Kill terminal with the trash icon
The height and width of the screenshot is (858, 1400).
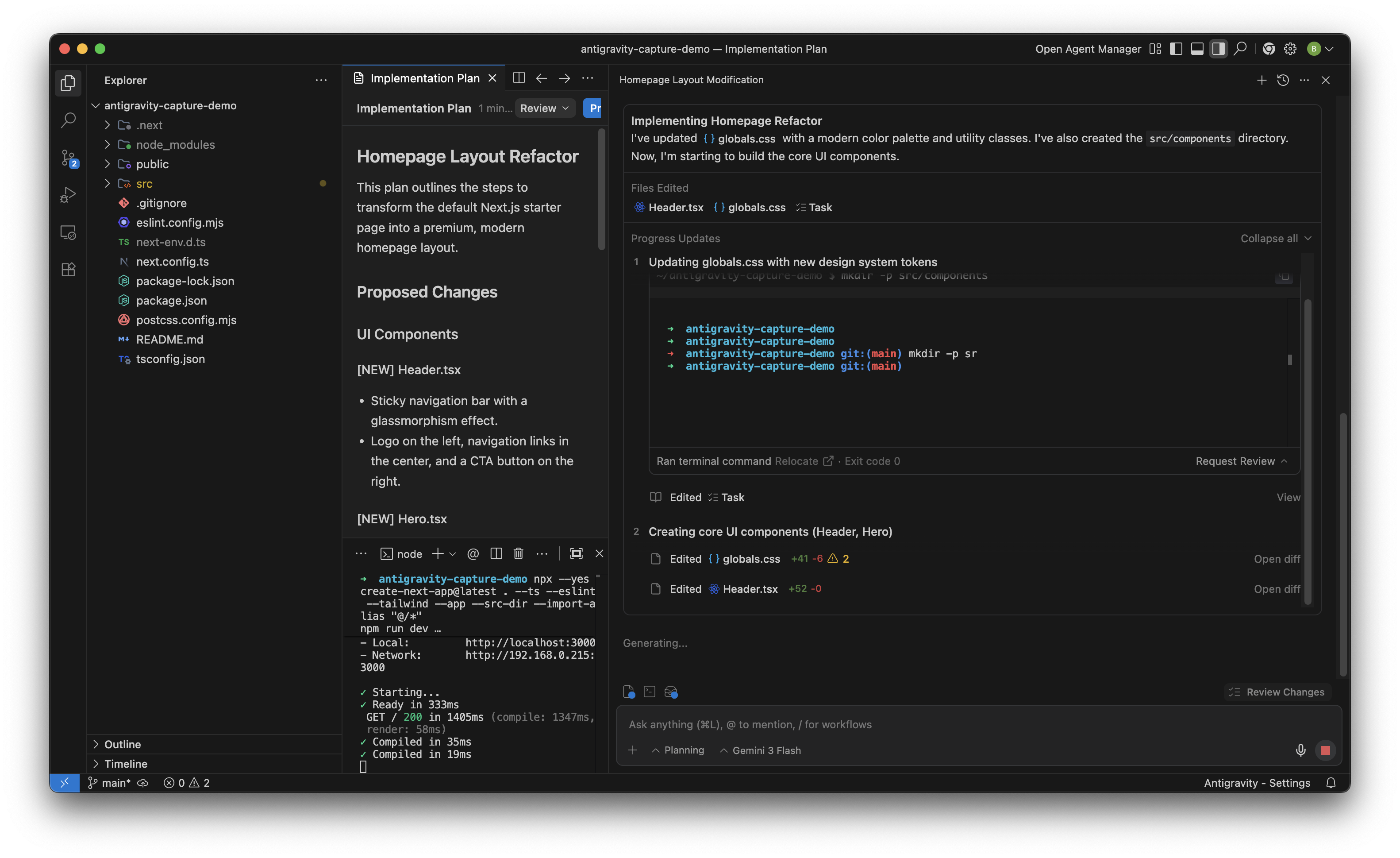coord(518,553)
